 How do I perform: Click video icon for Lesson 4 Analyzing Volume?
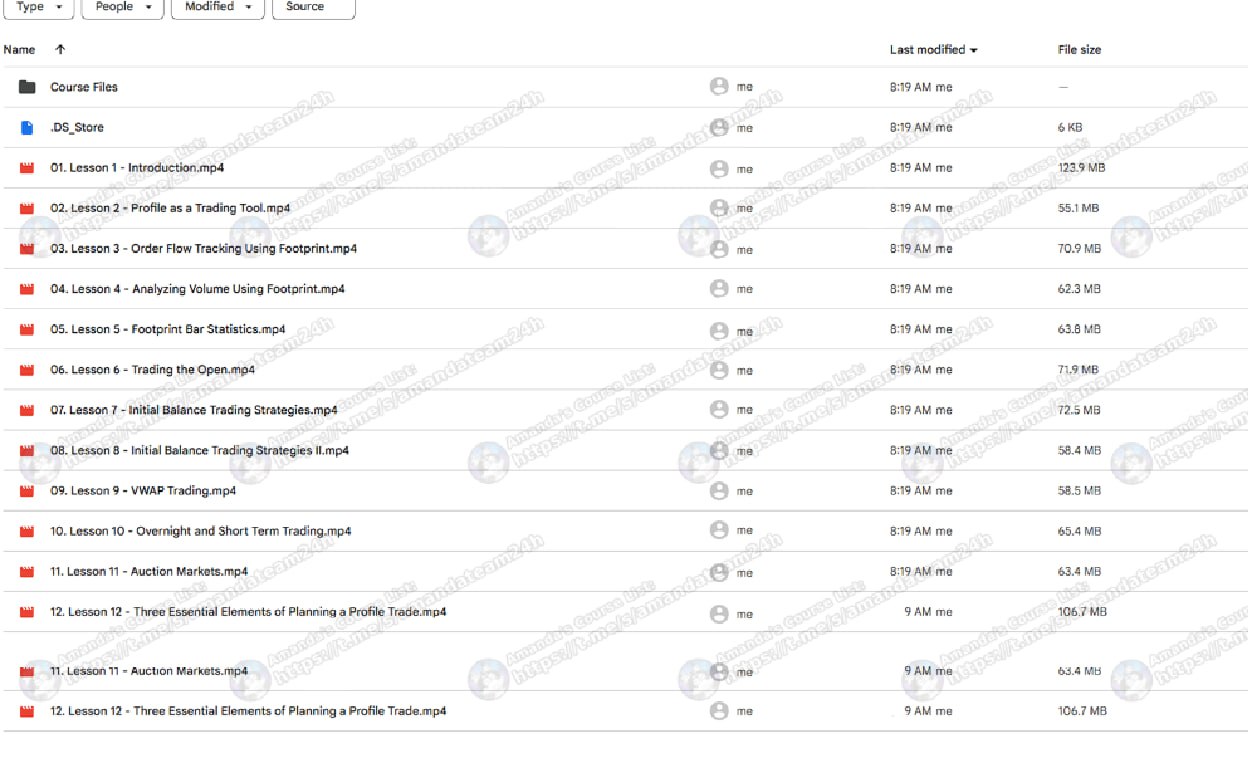point(27,289)
